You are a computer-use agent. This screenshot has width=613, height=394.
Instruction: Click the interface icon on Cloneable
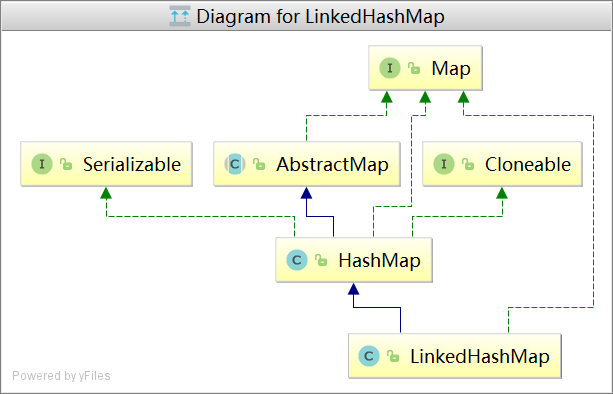[444, 164]
